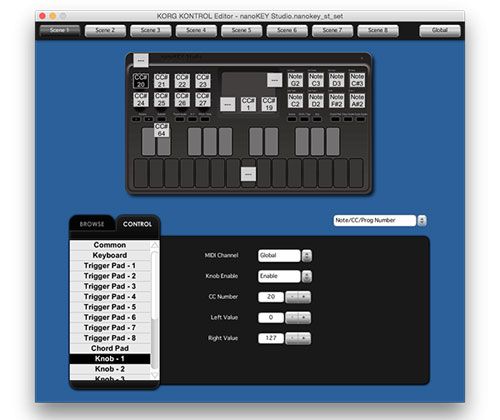Screen dimensions: 500x420
Task: Select the CC# 27 knob on device
Action: (203, 100)
